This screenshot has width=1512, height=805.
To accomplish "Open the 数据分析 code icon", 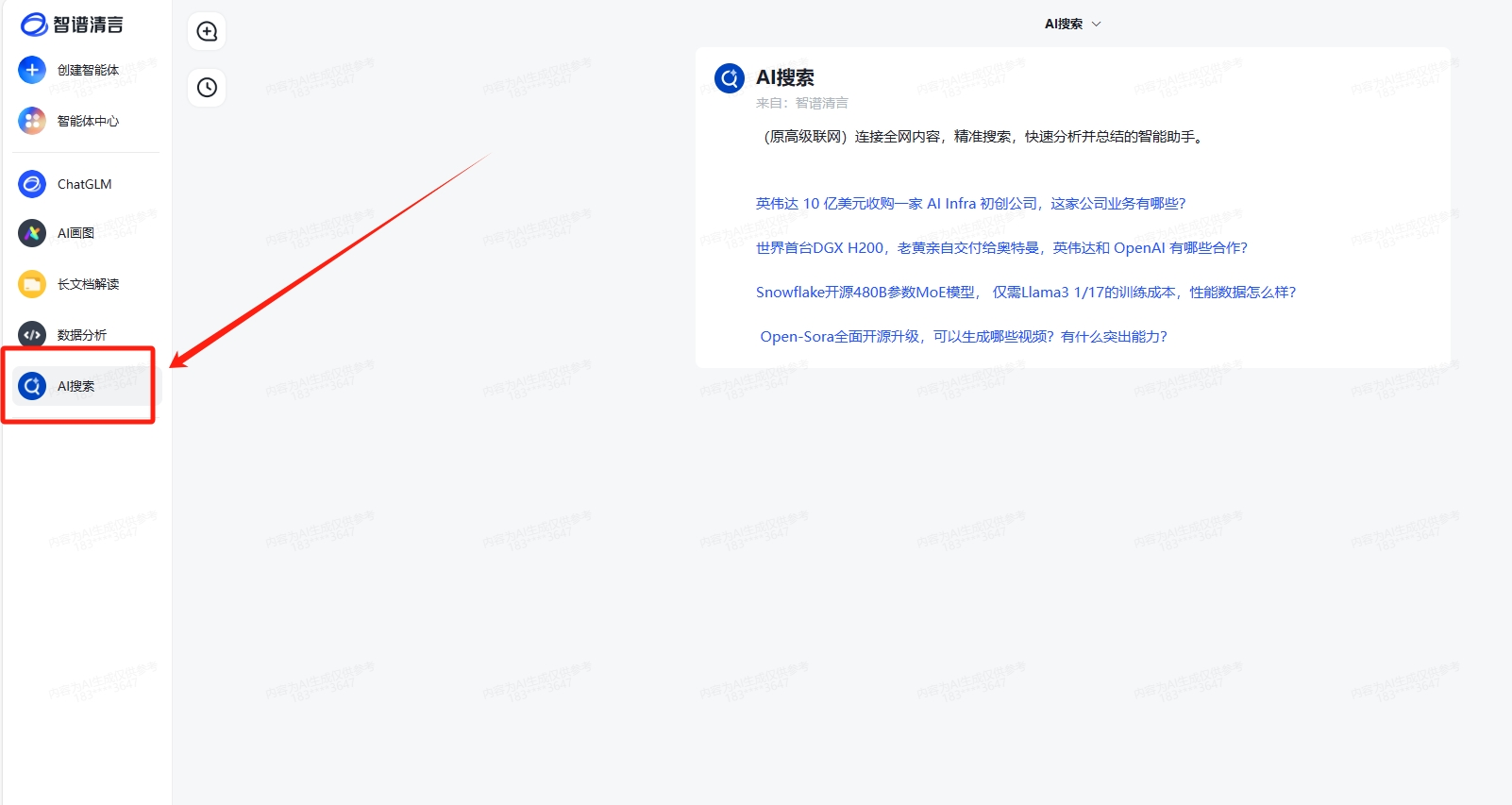I will click(x=32, y=335).
